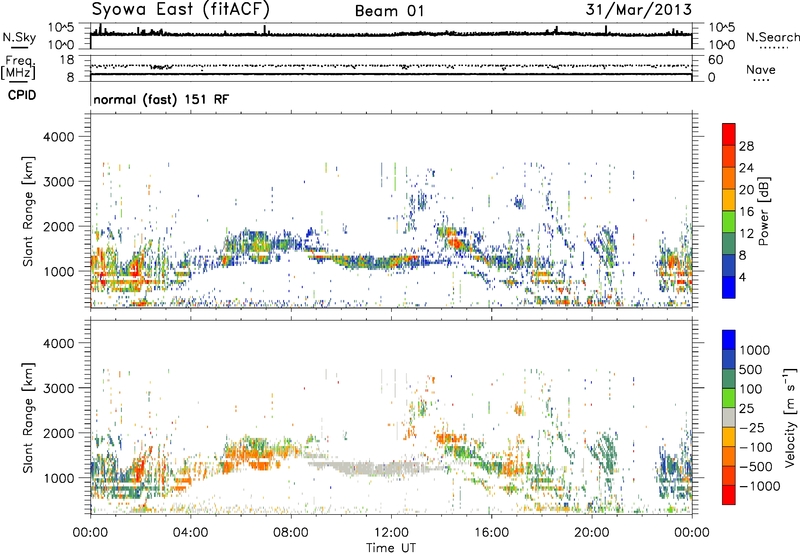Click the "Slant Range [km]" label of velocity panel
The width and height of the screenshot is (800, 554).
[x=28, y=417]
